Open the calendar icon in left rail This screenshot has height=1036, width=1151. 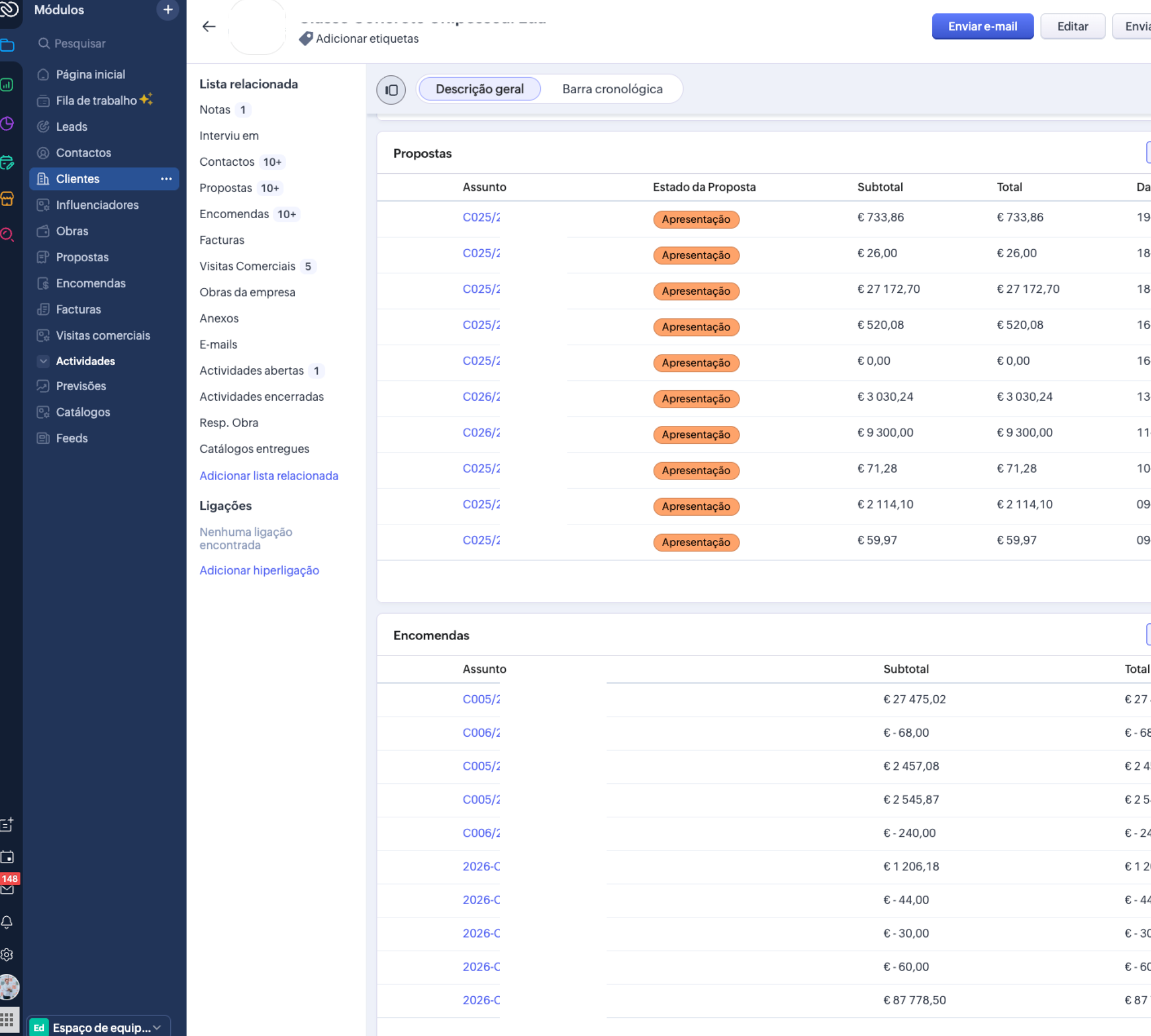pos(7,857)
